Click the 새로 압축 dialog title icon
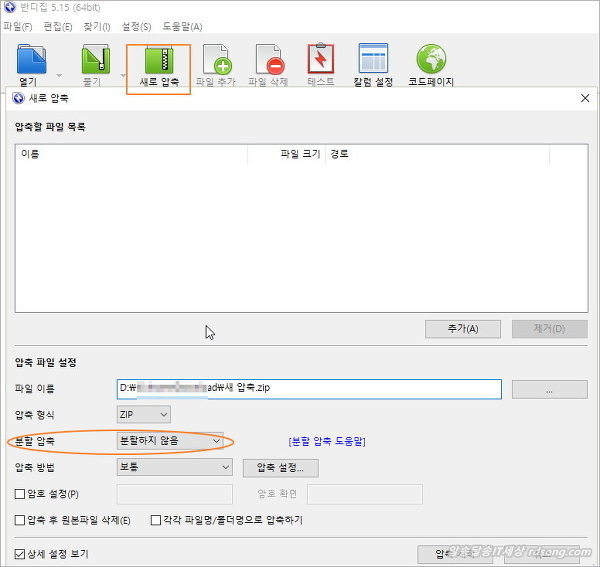This screenshot has width=600, height=567. click(18, 98)
